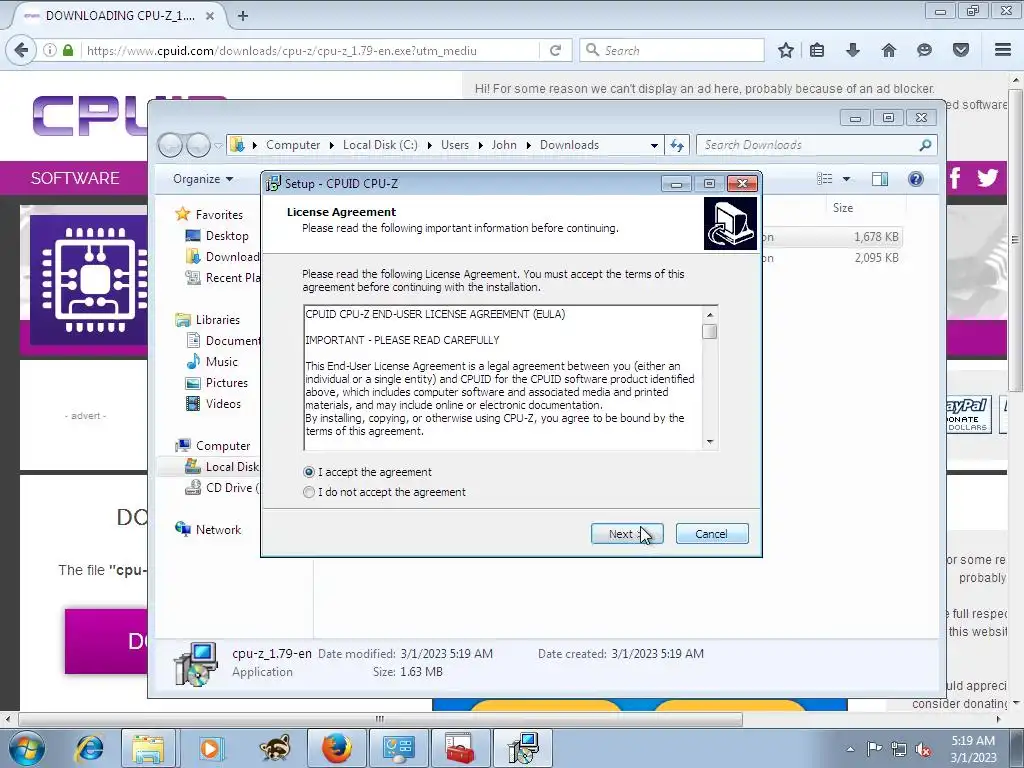
Task: Open a new Firefox tab
Action: pos(243,16)
